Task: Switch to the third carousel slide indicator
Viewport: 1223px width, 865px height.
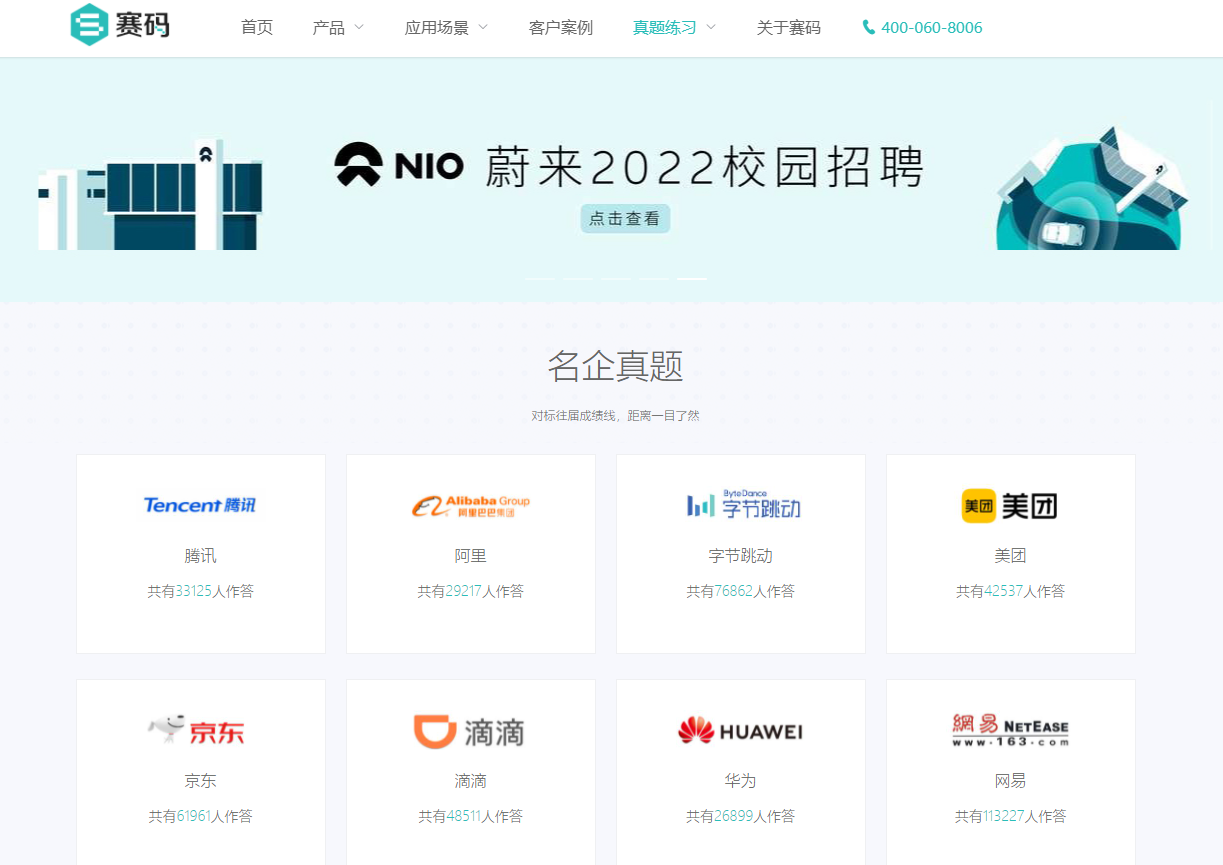Action: tap(615, 278)
